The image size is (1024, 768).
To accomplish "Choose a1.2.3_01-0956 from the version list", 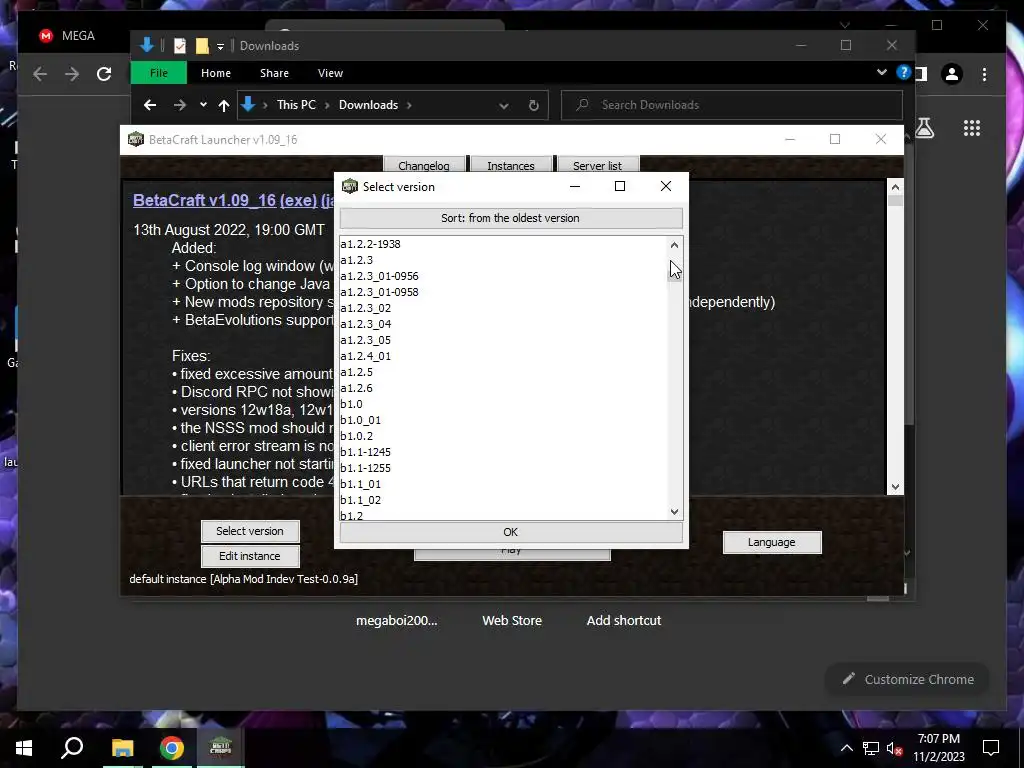I will coord(503,276).
